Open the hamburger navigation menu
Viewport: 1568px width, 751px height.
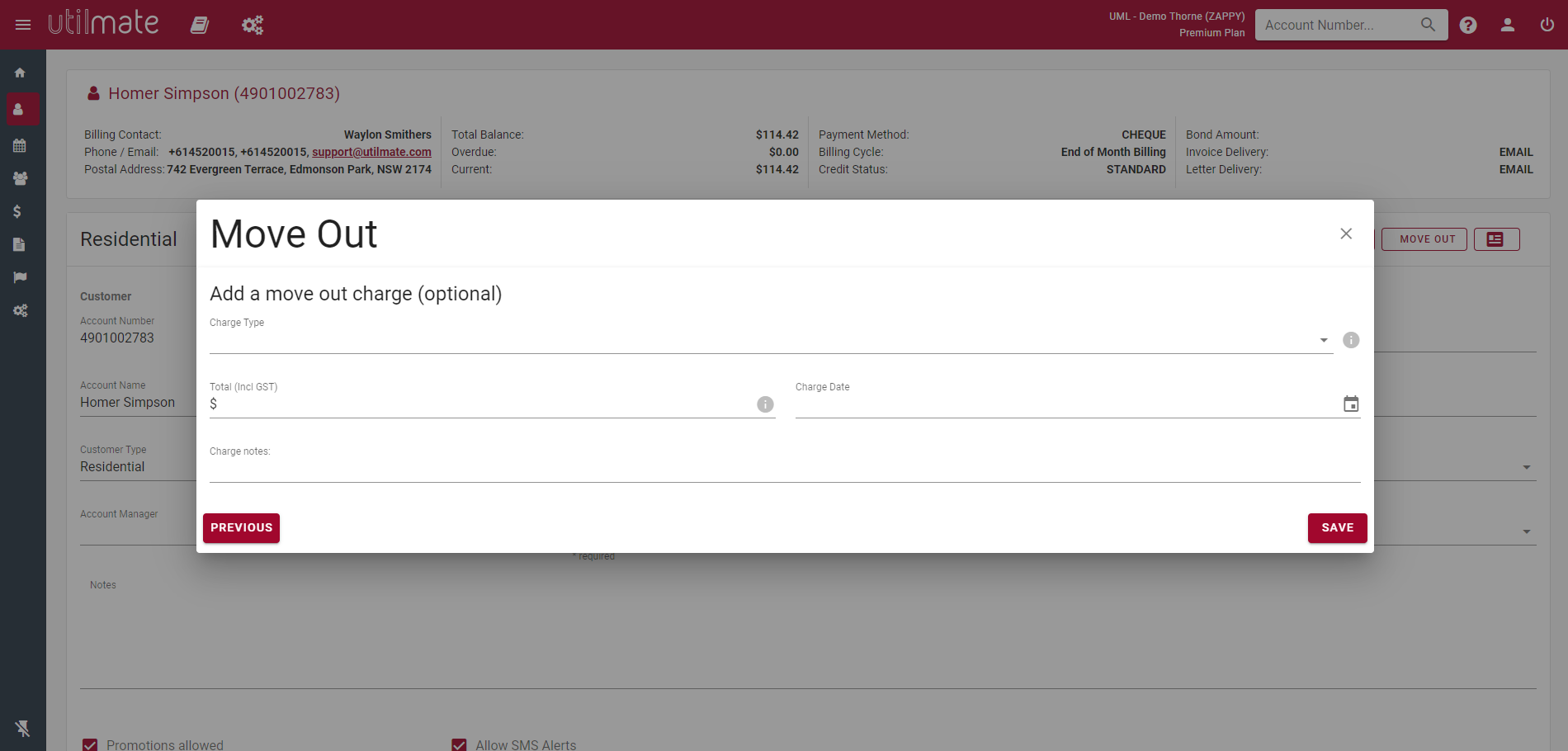pyautogui.click(x=23, y=25)
